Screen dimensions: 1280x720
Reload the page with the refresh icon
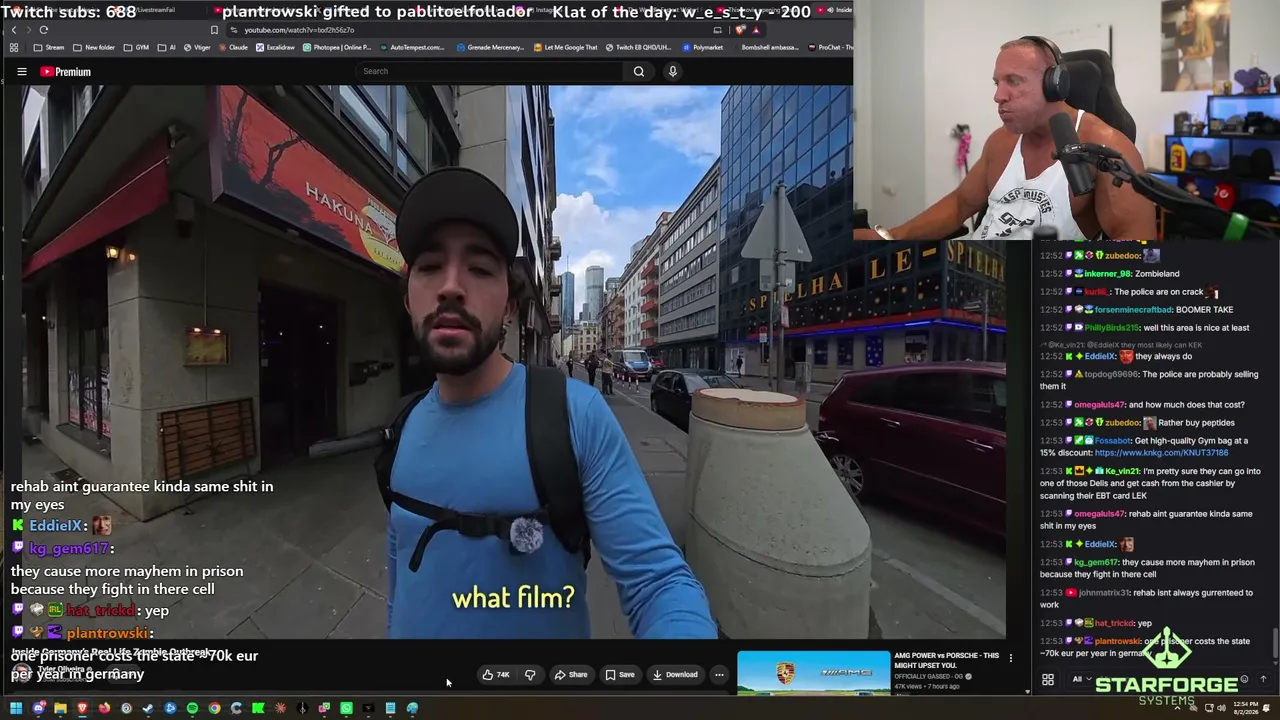tap(43, 30)
